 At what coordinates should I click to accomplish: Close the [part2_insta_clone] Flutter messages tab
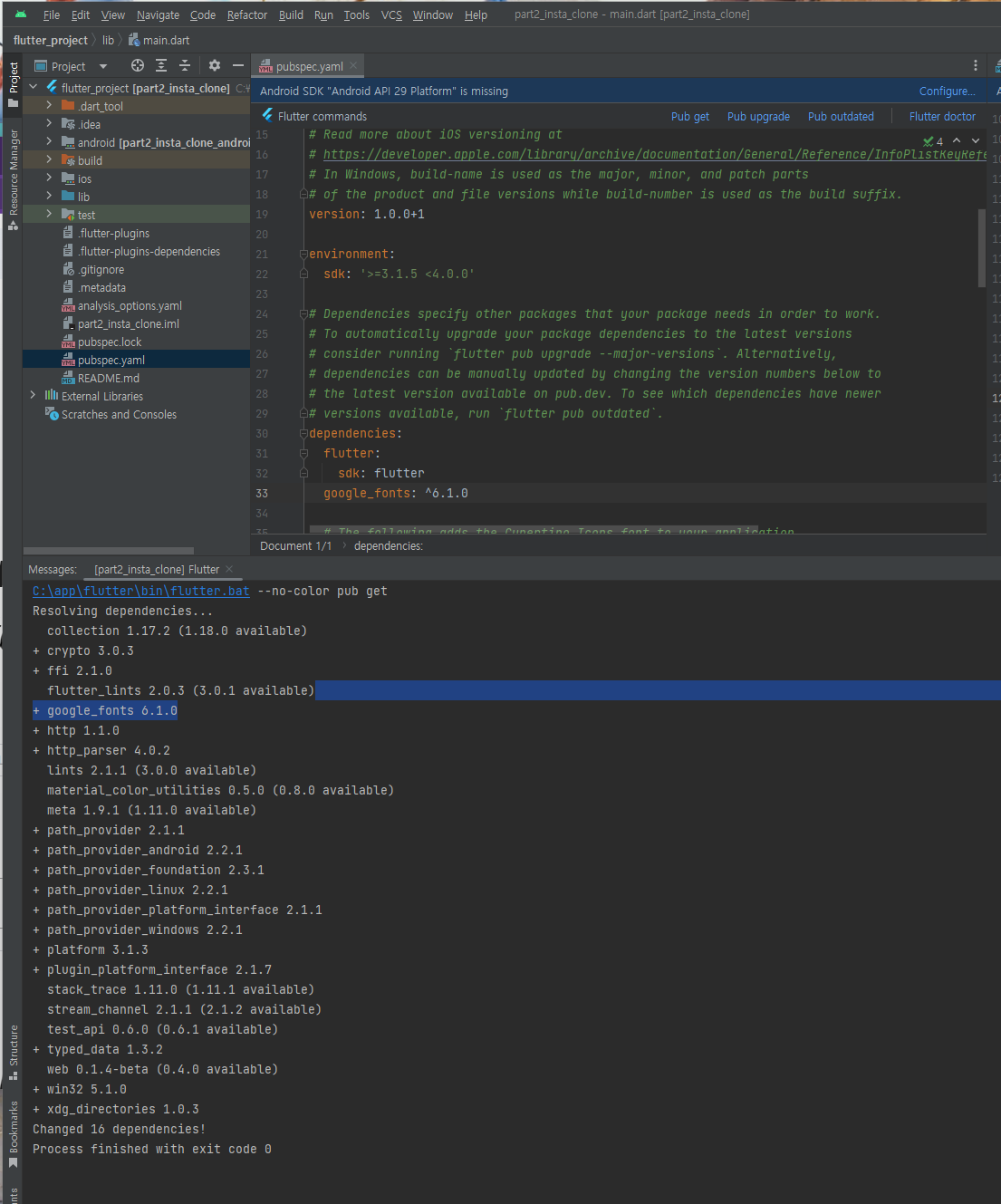click(229, 569)
